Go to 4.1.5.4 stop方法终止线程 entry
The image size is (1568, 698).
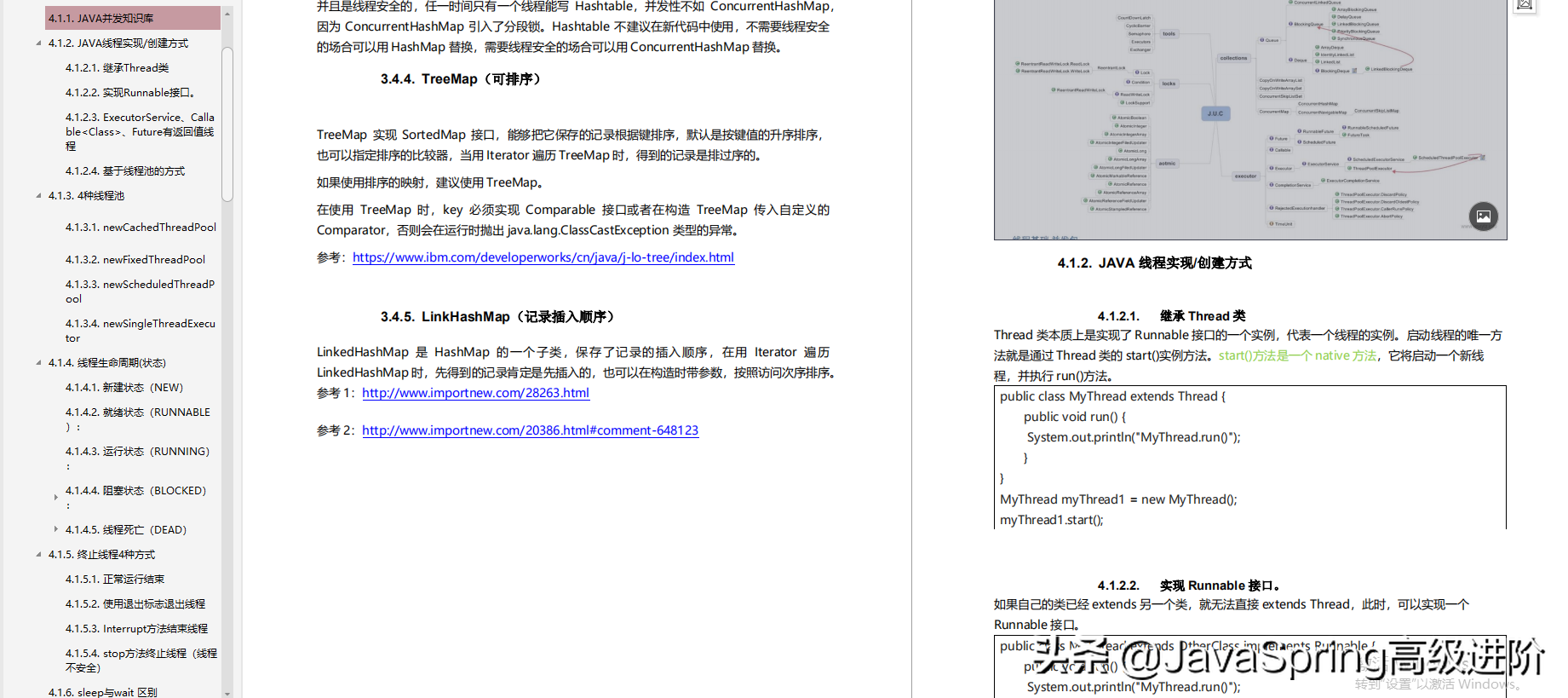coord(141,661)
